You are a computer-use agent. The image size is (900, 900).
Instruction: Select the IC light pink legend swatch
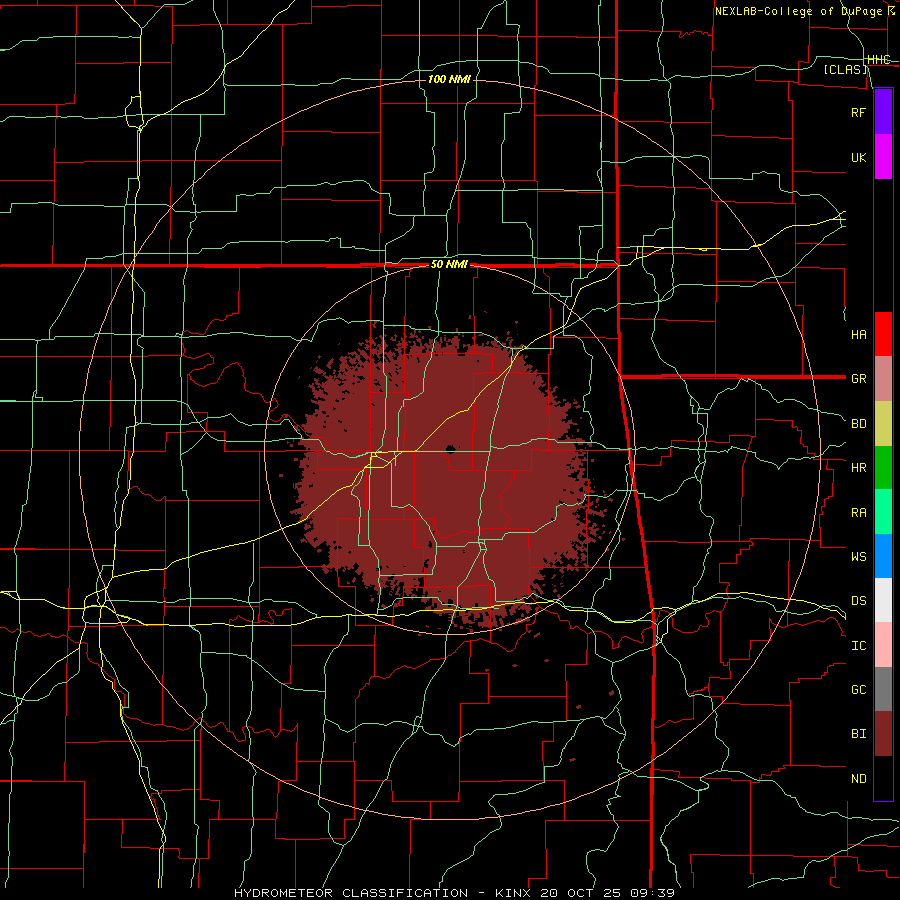[883, 645]
